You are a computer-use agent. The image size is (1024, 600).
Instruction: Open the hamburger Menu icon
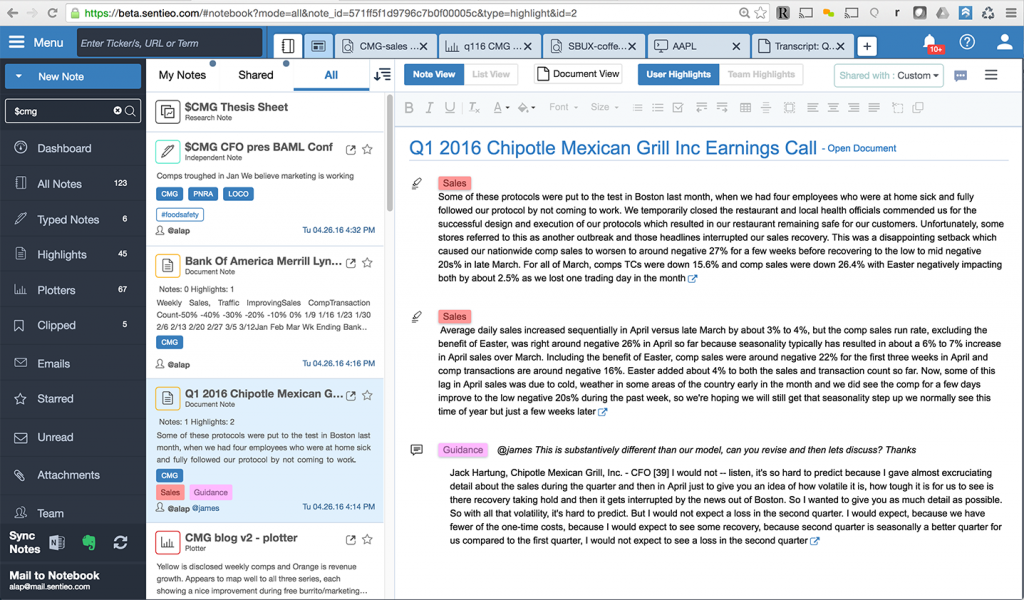(16, 42)
